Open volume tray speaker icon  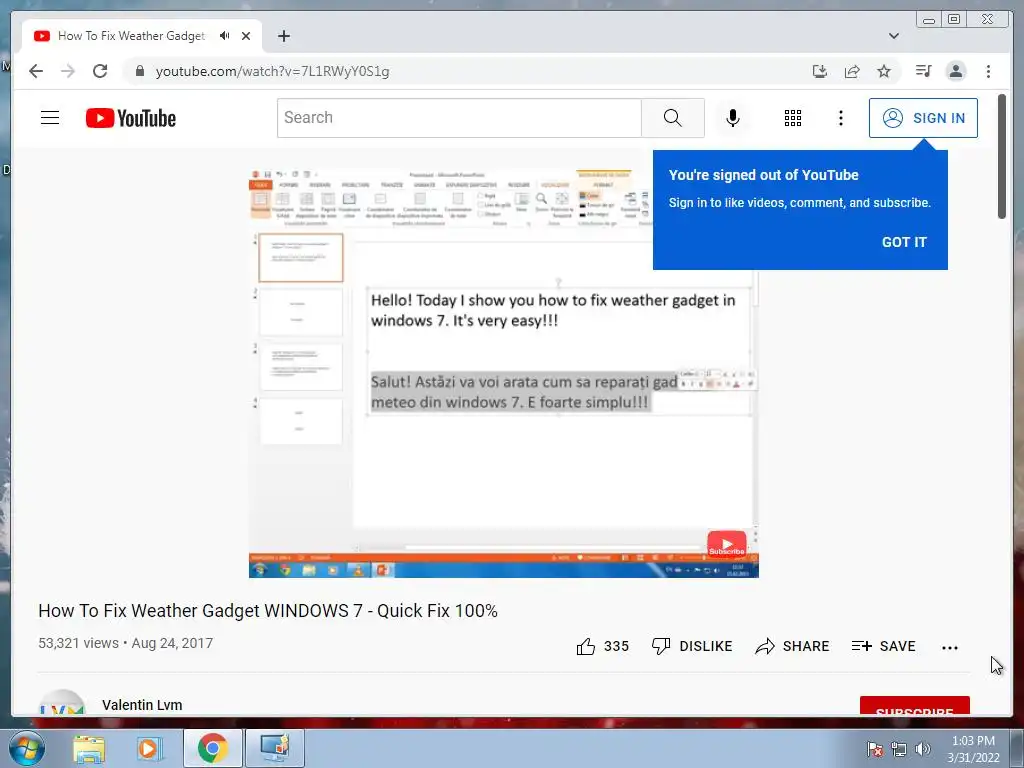[x=922, y=749]
